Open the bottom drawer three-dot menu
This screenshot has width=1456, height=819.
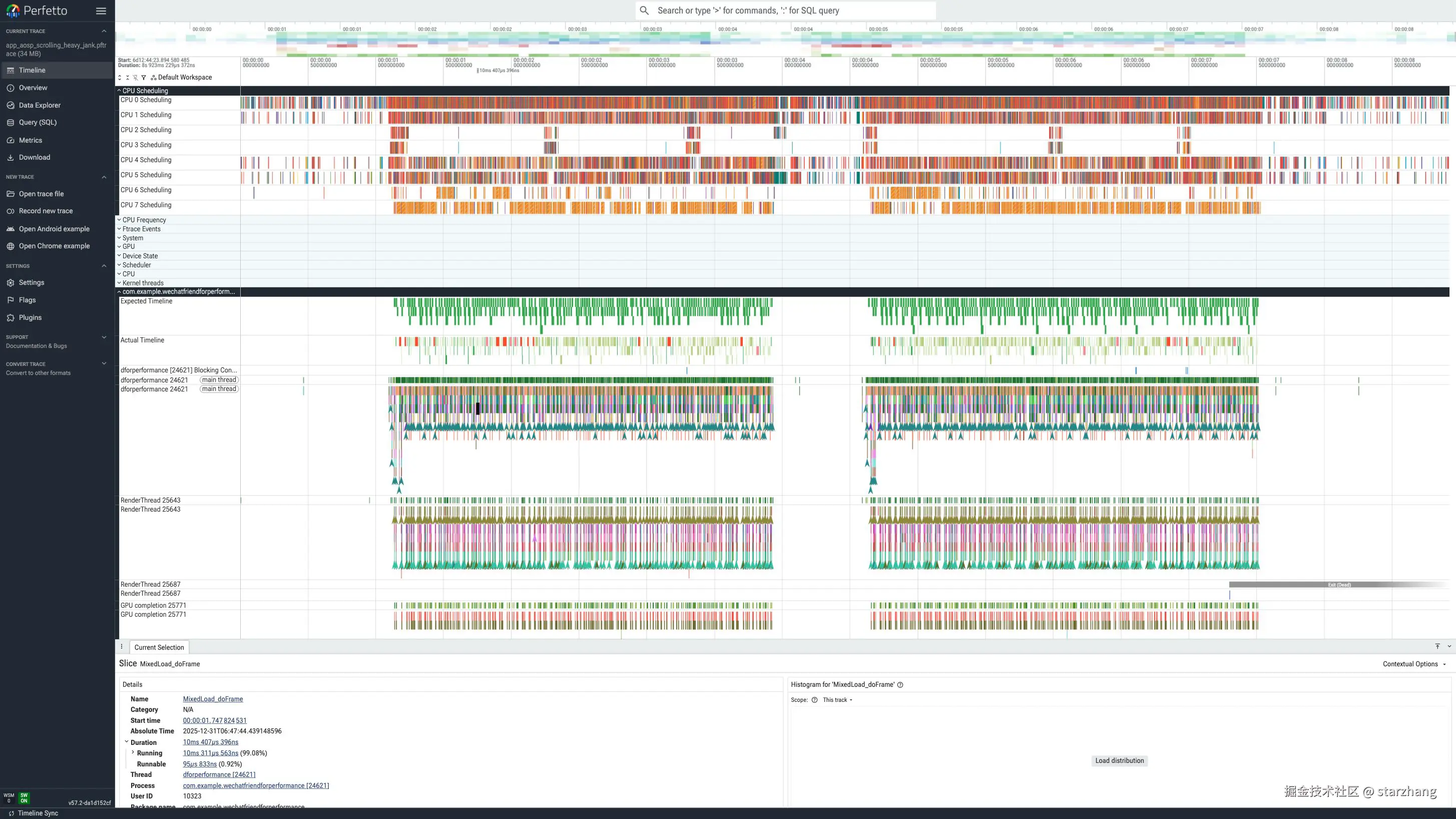click(122, 647)
